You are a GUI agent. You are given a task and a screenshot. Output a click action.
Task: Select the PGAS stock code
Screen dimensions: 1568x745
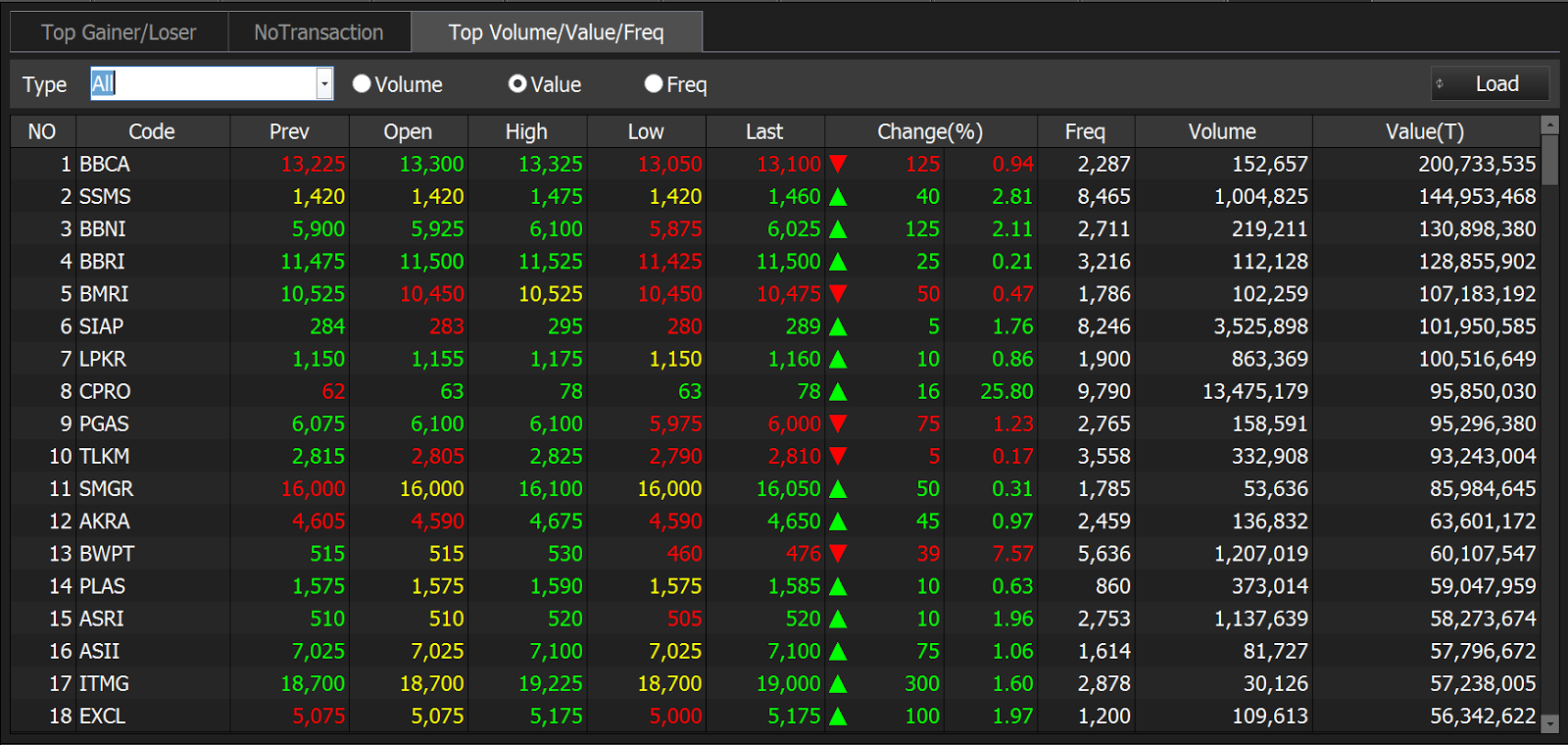pos(104,423)
